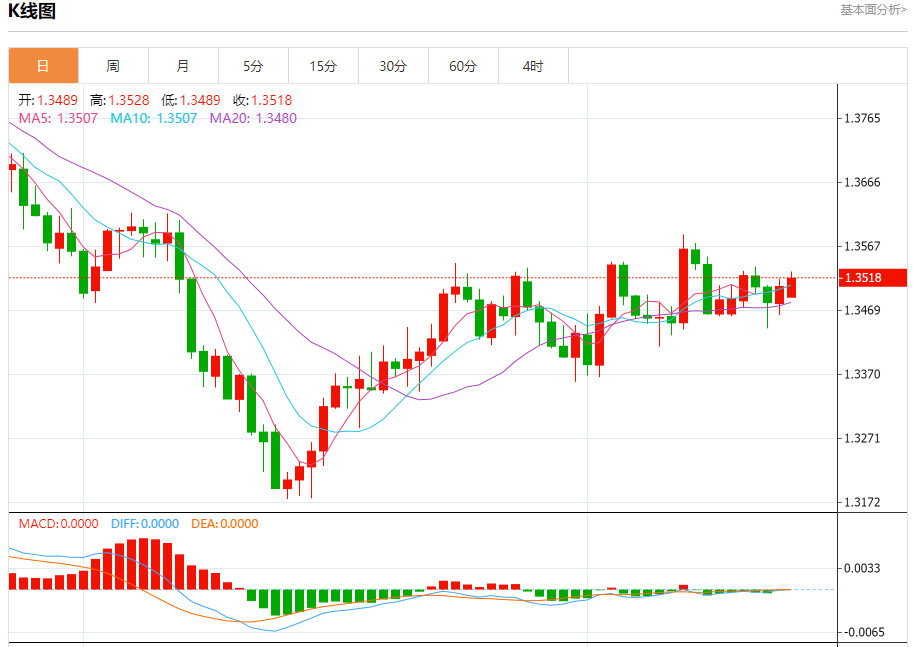Viewport: 914px width, 647px height.
Task: Click the 1.3172 price axis label
Action: pos(862,502)
